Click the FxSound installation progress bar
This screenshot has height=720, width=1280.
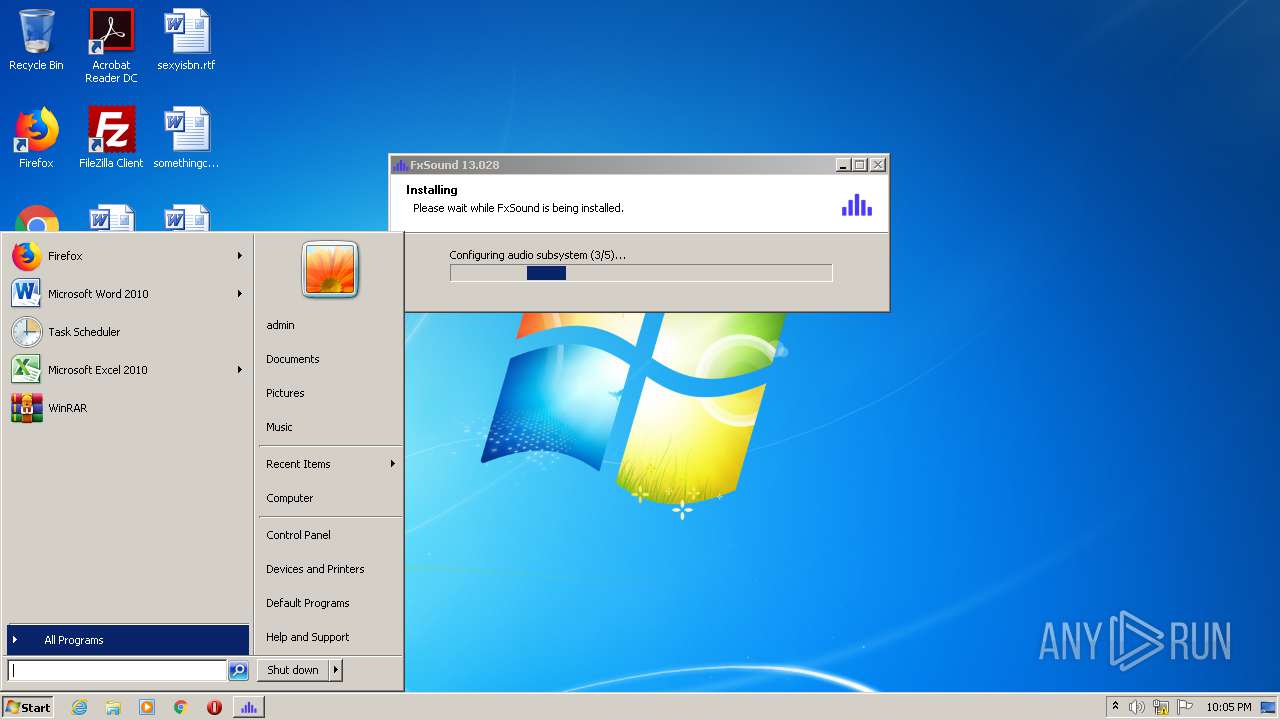(x=641, y=273)
